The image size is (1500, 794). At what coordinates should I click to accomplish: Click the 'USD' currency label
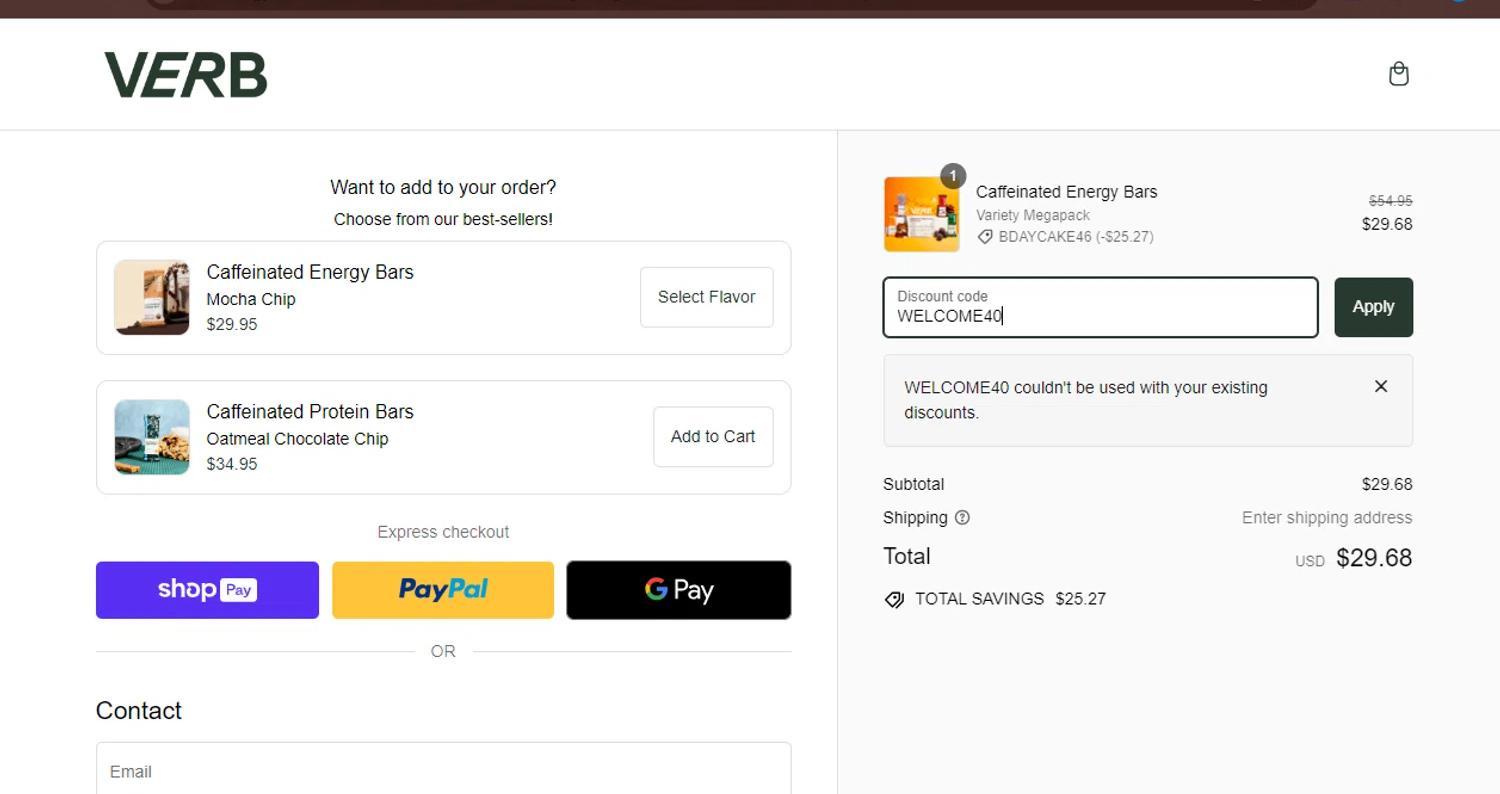1310,561
